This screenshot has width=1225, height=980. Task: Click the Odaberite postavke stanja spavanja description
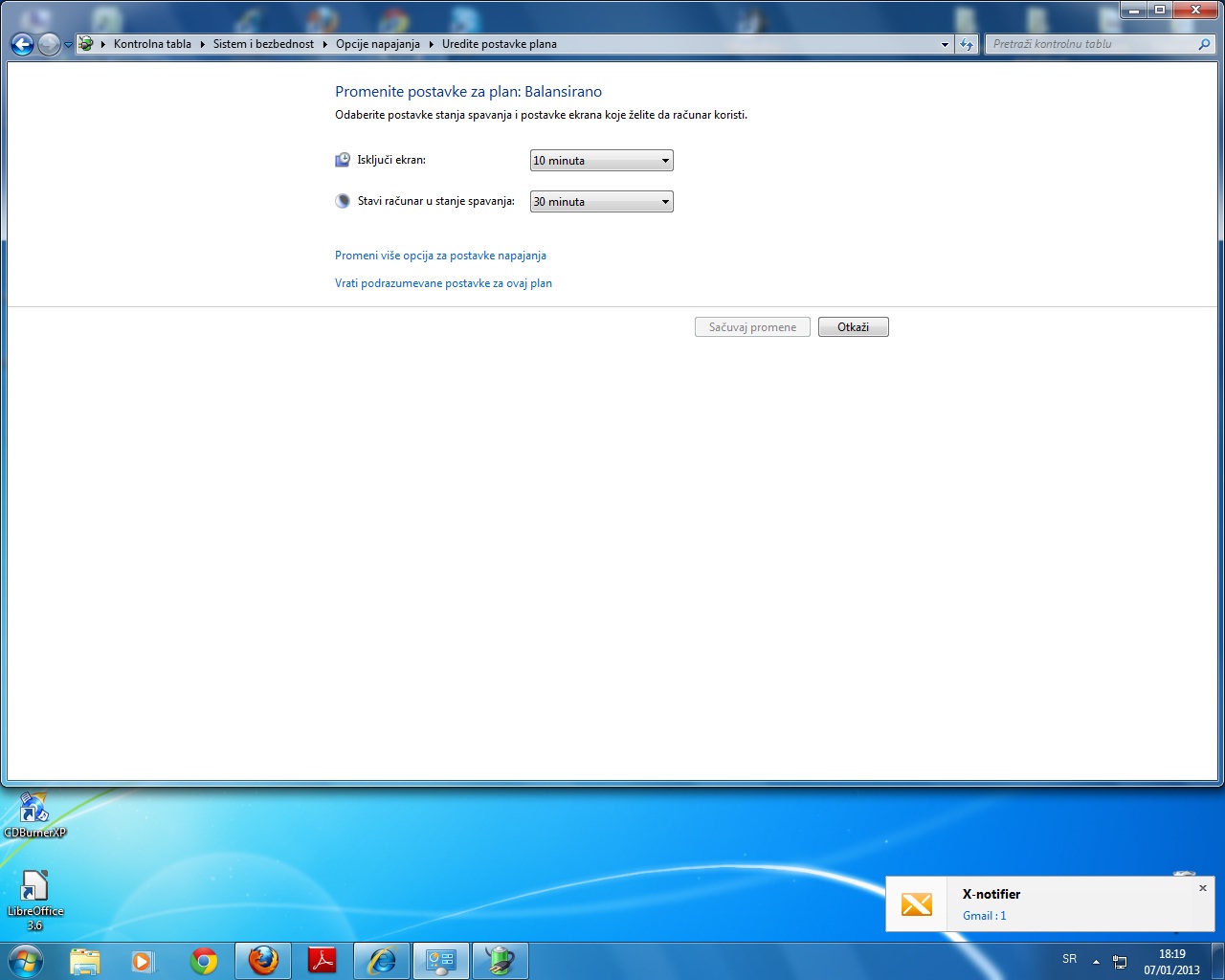pos(541,115)
